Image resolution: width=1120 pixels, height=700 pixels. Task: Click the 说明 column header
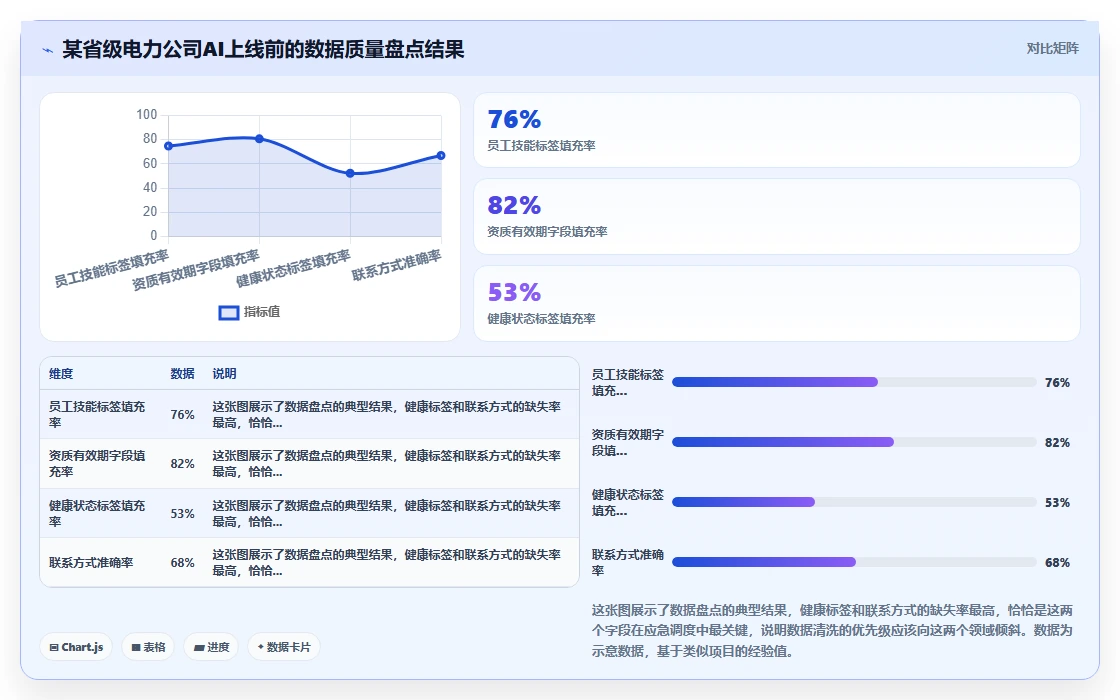224,374
